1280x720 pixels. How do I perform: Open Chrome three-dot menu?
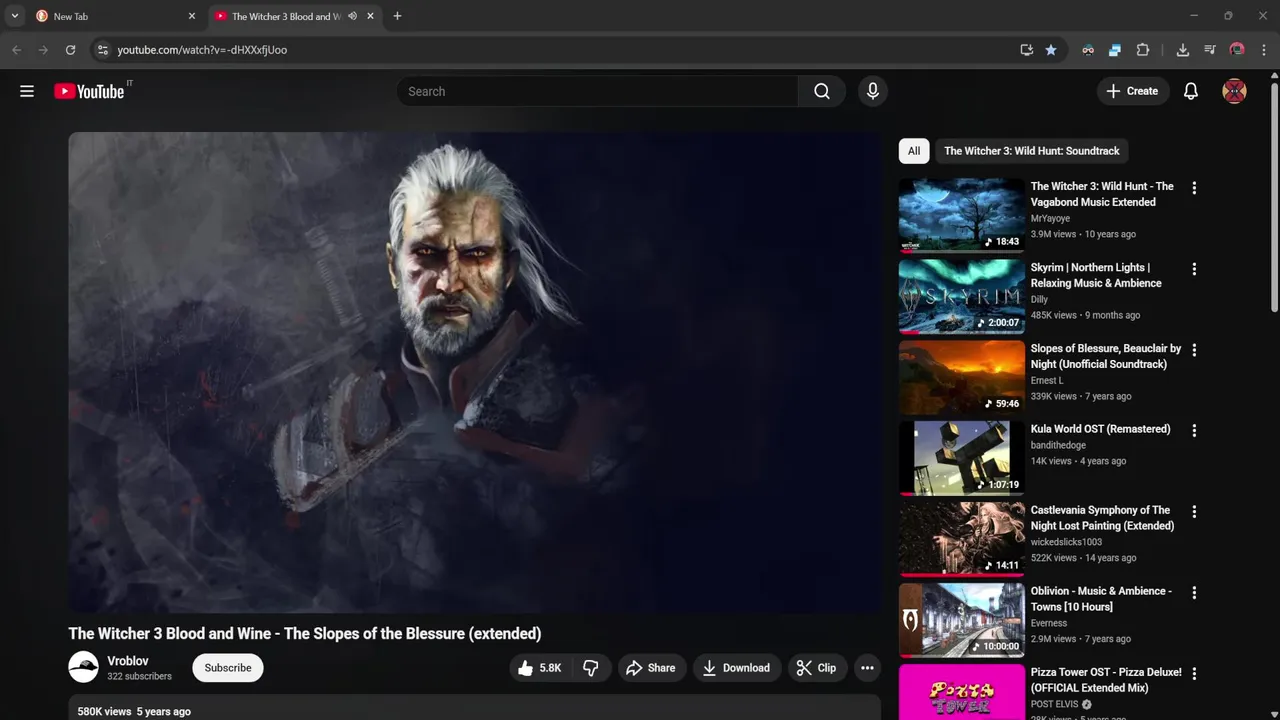(x=1264, y=50)
